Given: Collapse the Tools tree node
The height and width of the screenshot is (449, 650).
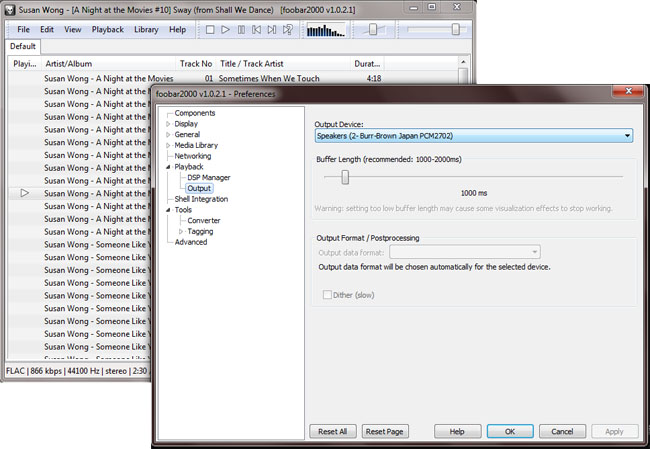Looking at the screenshot, I should 168,210.
